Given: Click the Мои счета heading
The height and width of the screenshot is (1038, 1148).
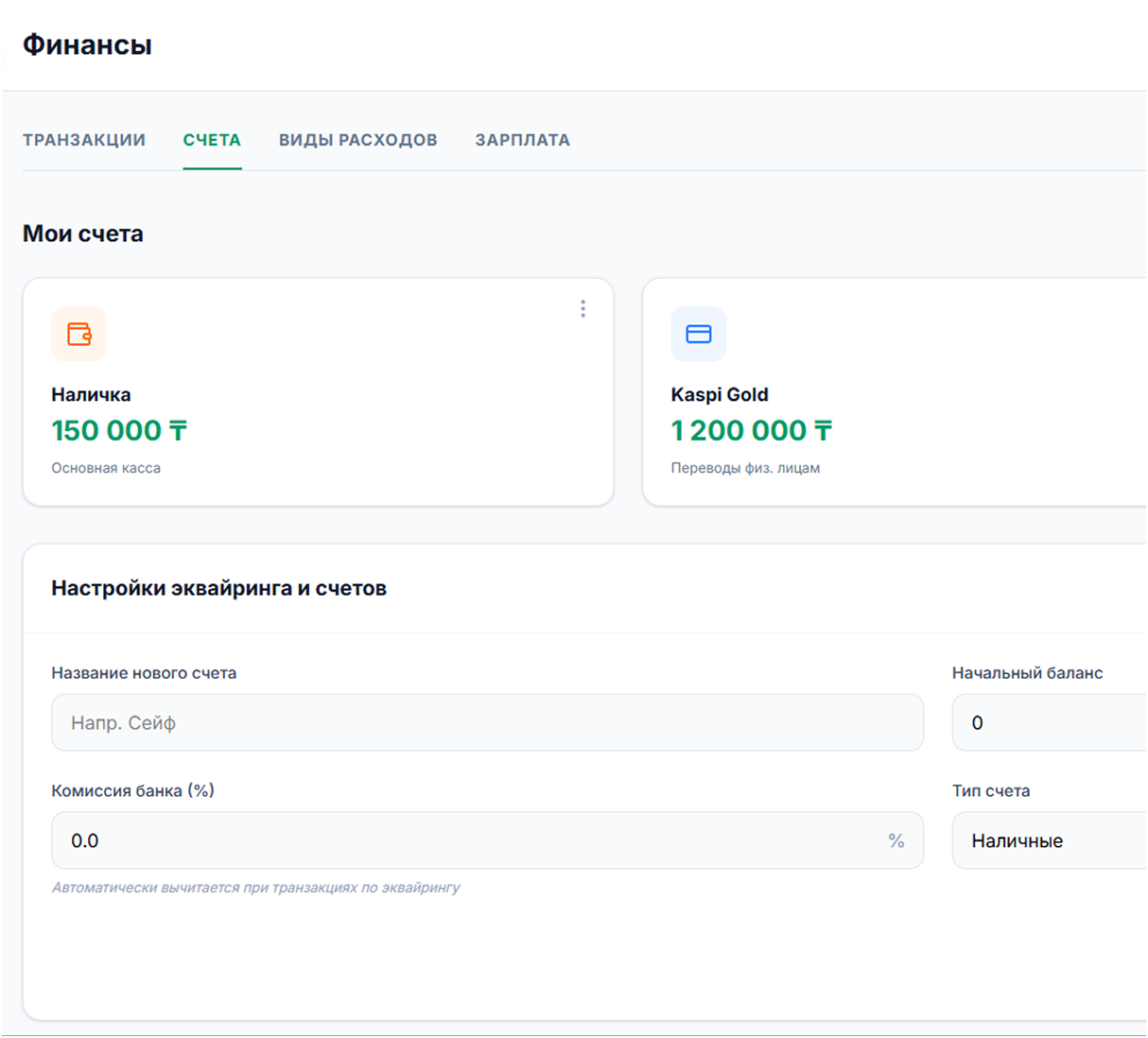Looking at the screenshot, I should point(83,234).
